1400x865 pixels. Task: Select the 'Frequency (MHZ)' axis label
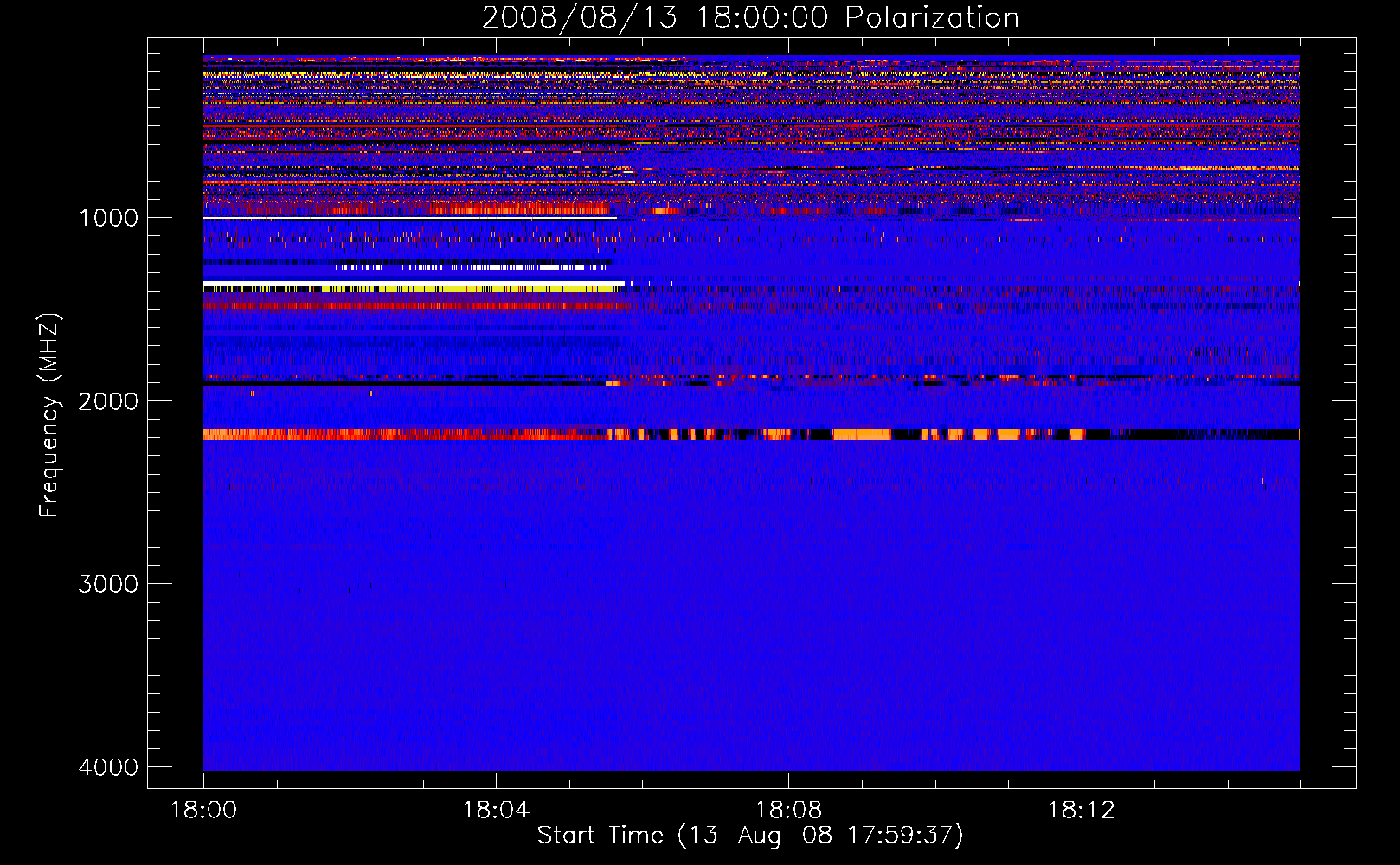click(x=50, y=415)
